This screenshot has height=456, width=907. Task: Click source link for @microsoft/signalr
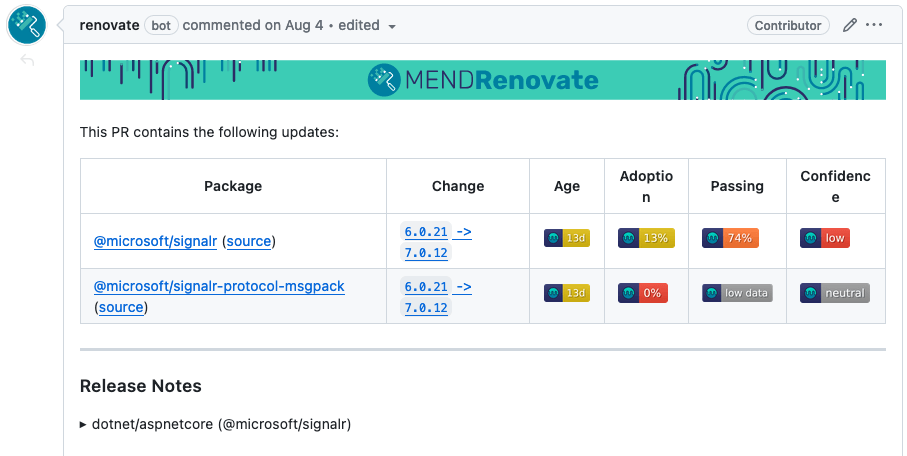(x=249, y=241)
